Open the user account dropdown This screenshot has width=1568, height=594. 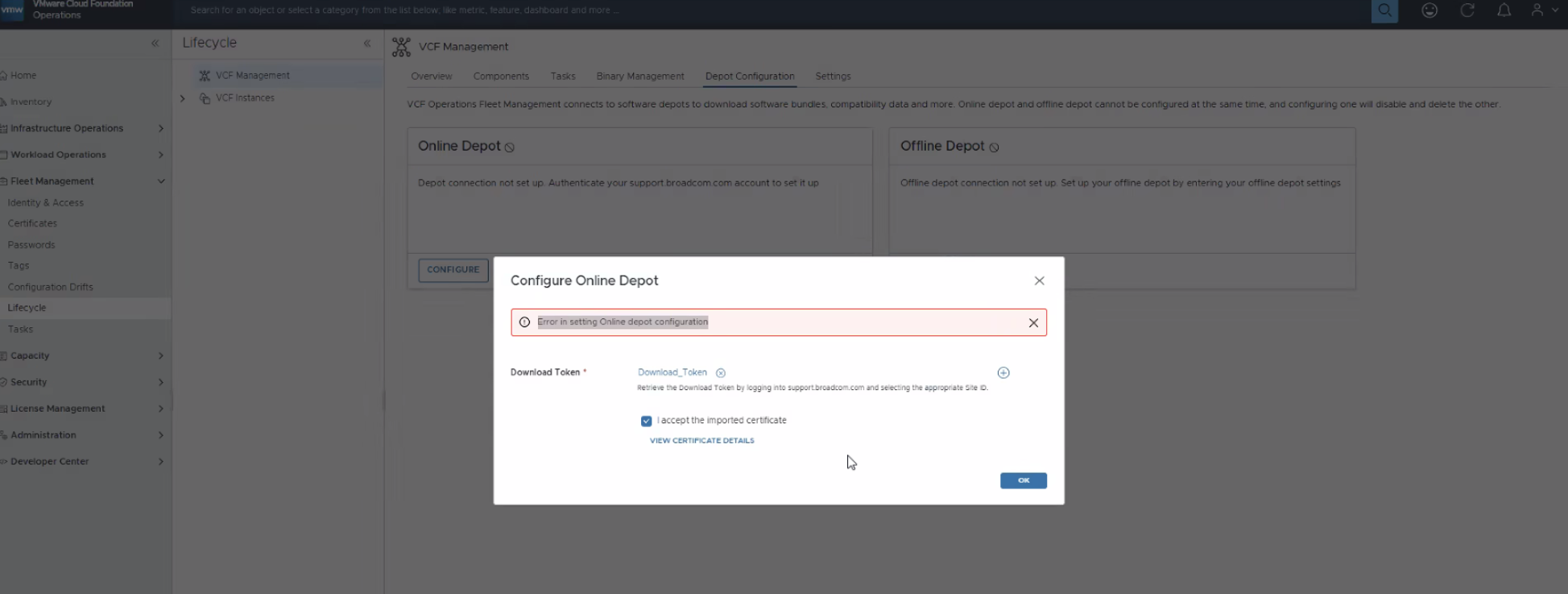click(1543, 10)
